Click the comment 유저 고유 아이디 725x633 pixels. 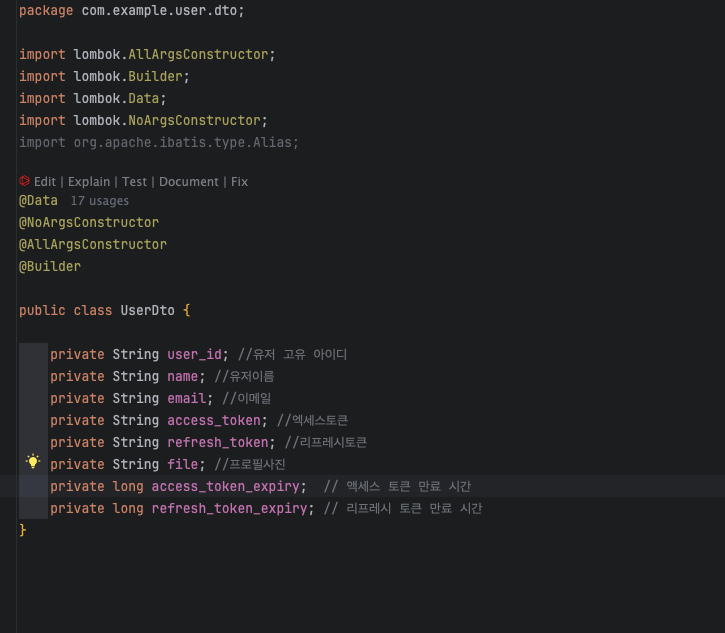[x=292, y=354]
